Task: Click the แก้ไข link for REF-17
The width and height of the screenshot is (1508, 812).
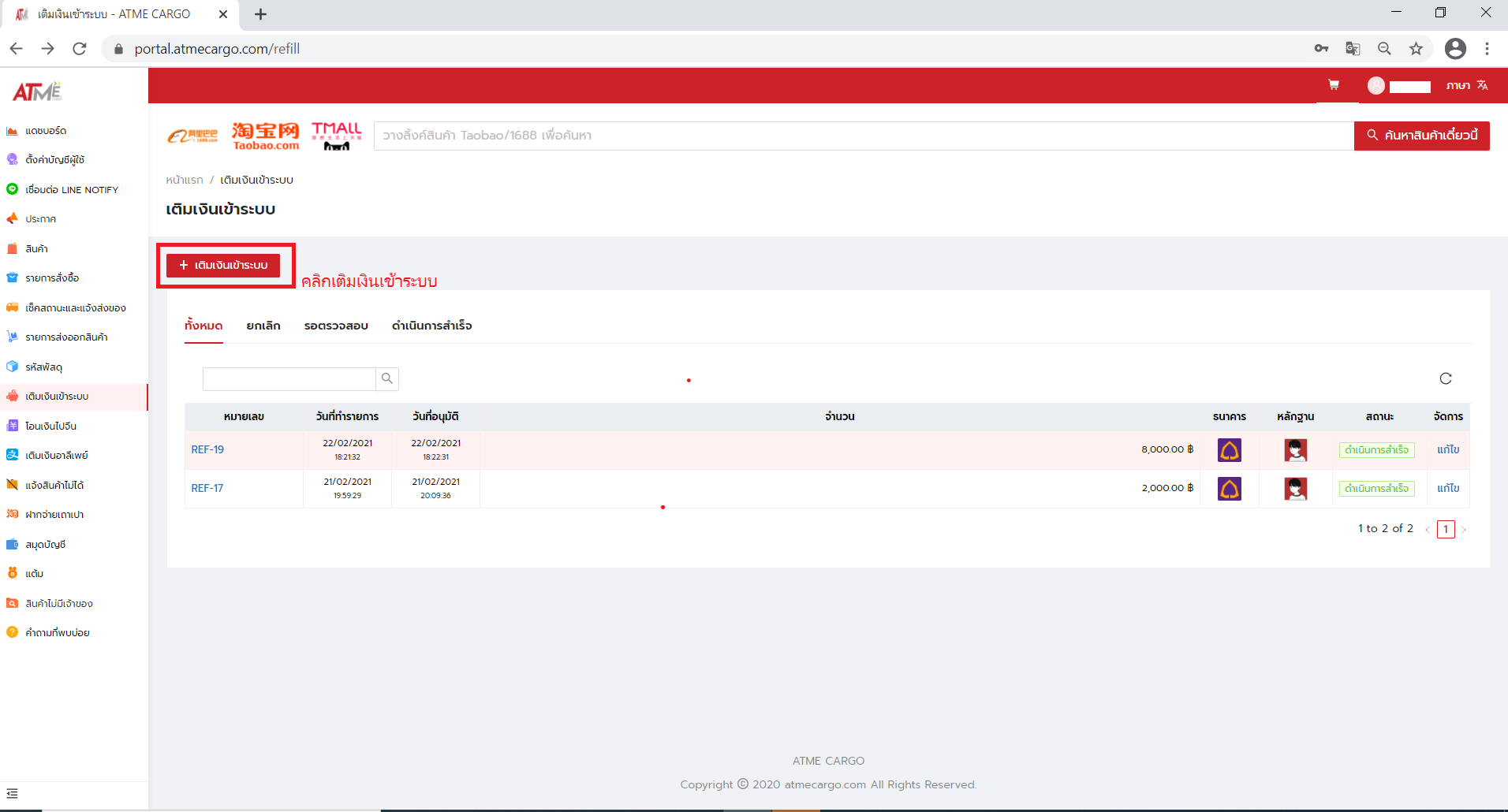Action: (x=1448, y=488)
